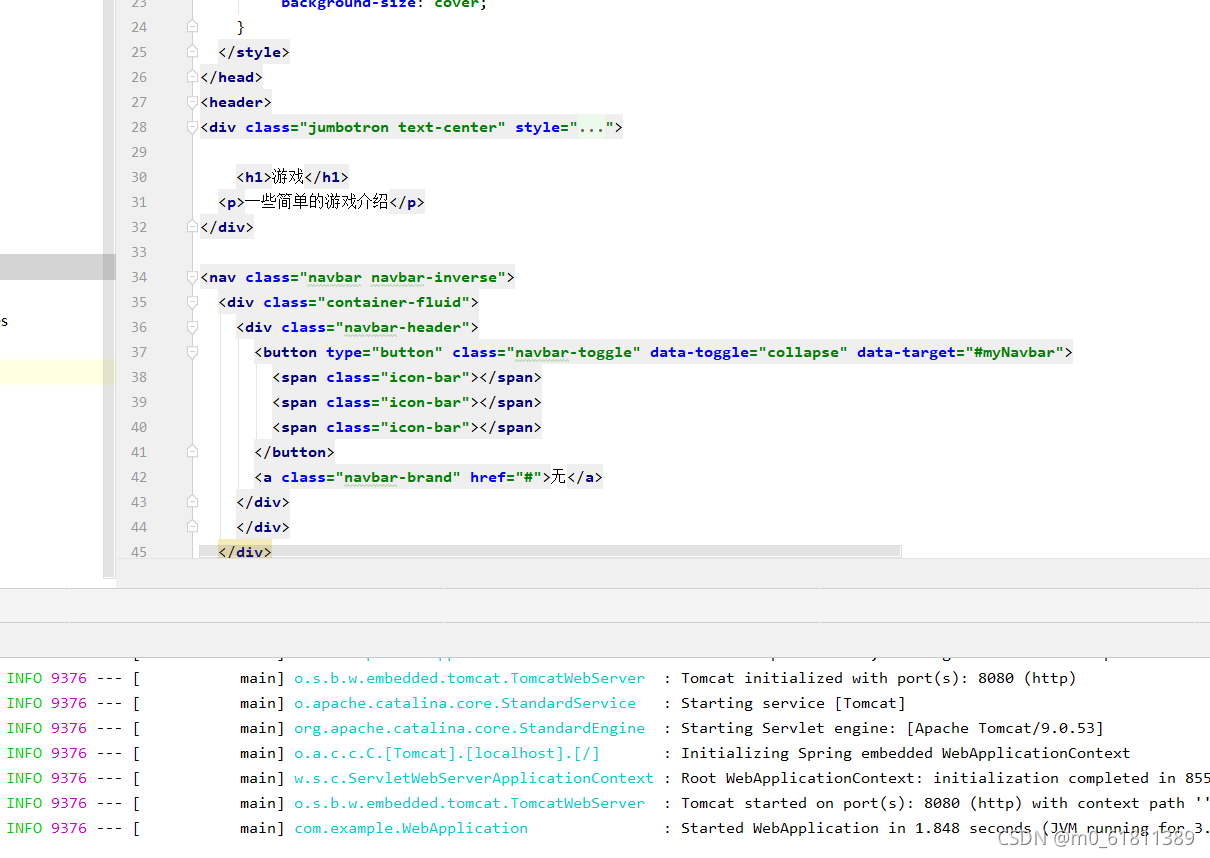Click line number 30 in the gutter
This screenshot has width=1210, height=858.
point(139,177)
